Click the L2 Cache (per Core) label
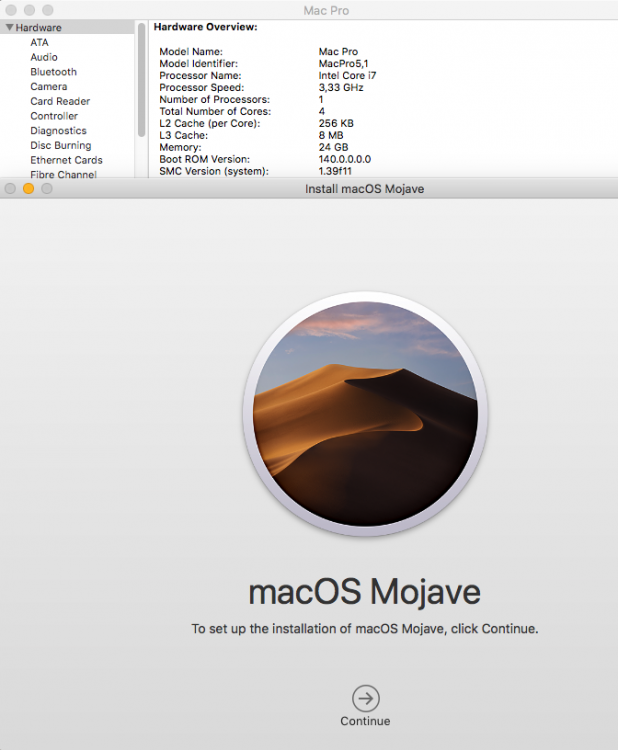618x750 pixels. 210,123
